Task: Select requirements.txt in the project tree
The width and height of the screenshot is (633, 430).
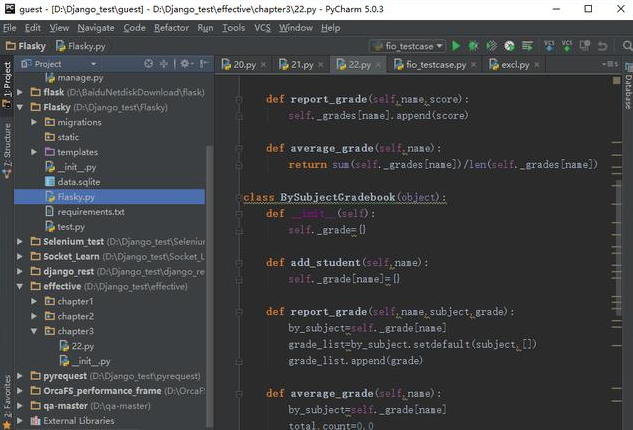Action: pyautogui.click(x=91, y=212)
